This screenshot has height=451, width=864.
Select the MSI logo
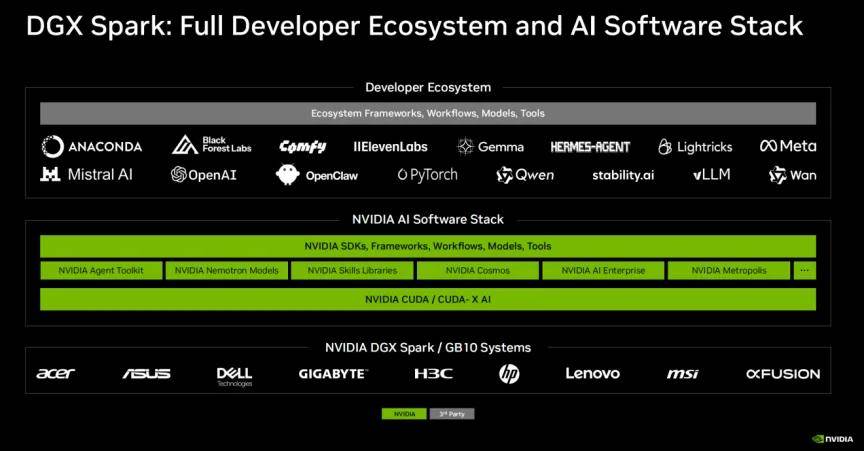pyautogui.click(x=682, y=374)
